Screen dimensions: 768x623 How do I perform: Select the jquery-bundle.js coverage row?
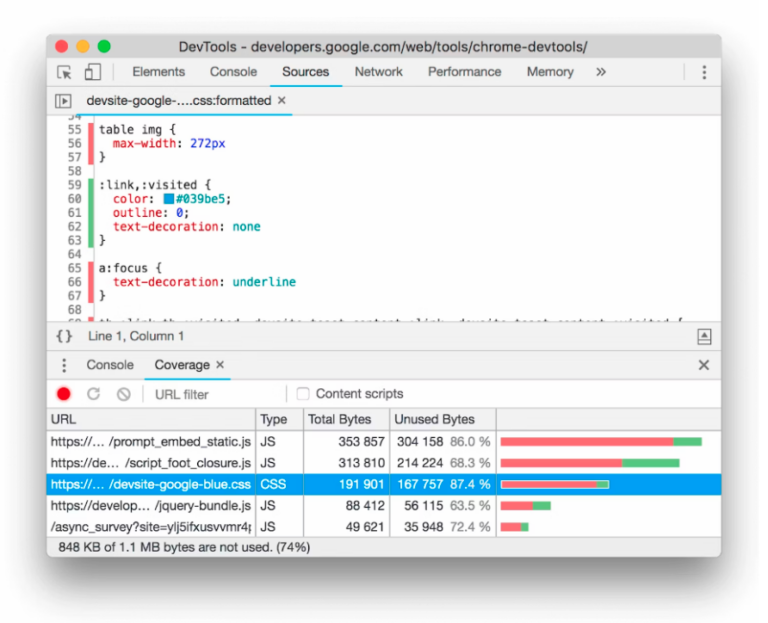384,505
